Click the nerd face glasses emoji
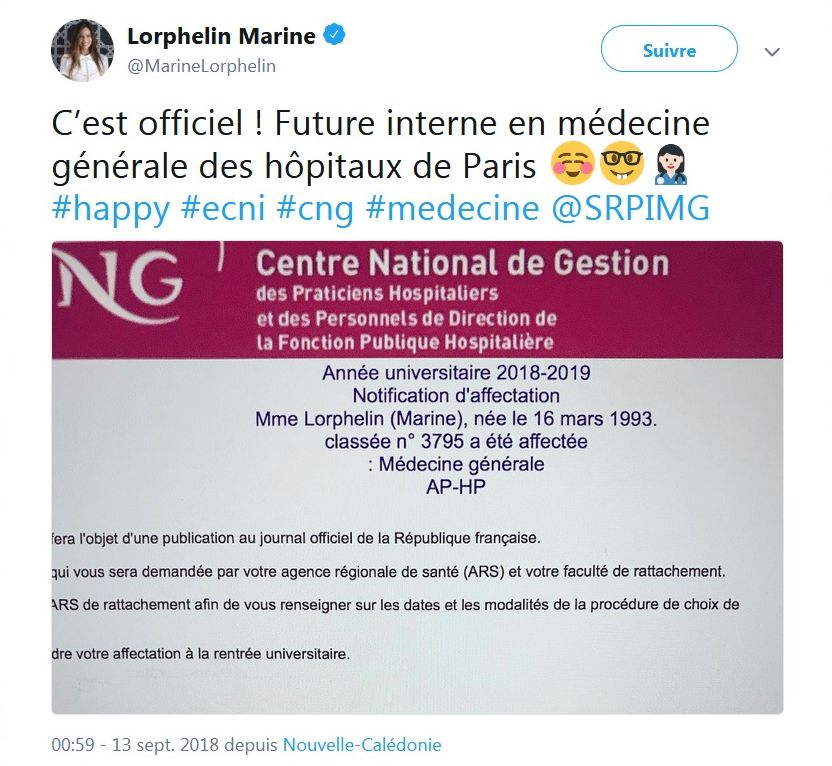832x766 pixels. [621, 163]
